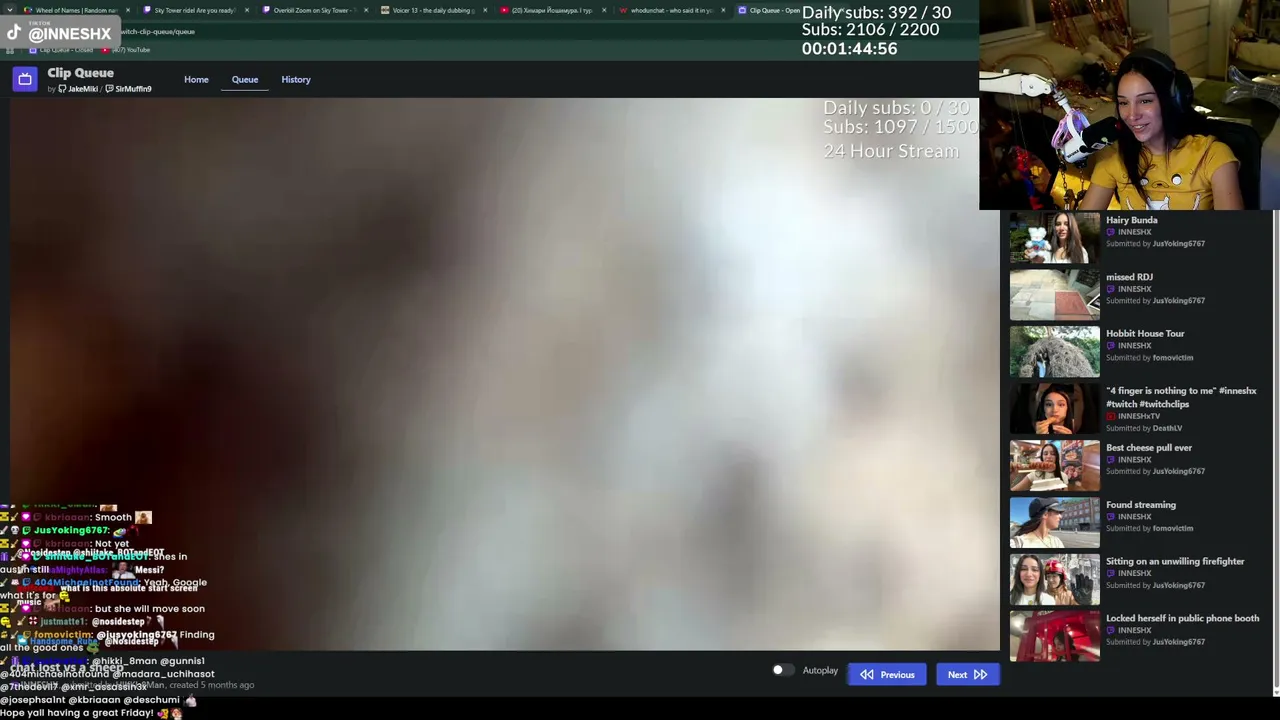Click the Previous button's rewind arrow icon
The width and height of the screenshot is (1280, 720).
tap(867, 675)
